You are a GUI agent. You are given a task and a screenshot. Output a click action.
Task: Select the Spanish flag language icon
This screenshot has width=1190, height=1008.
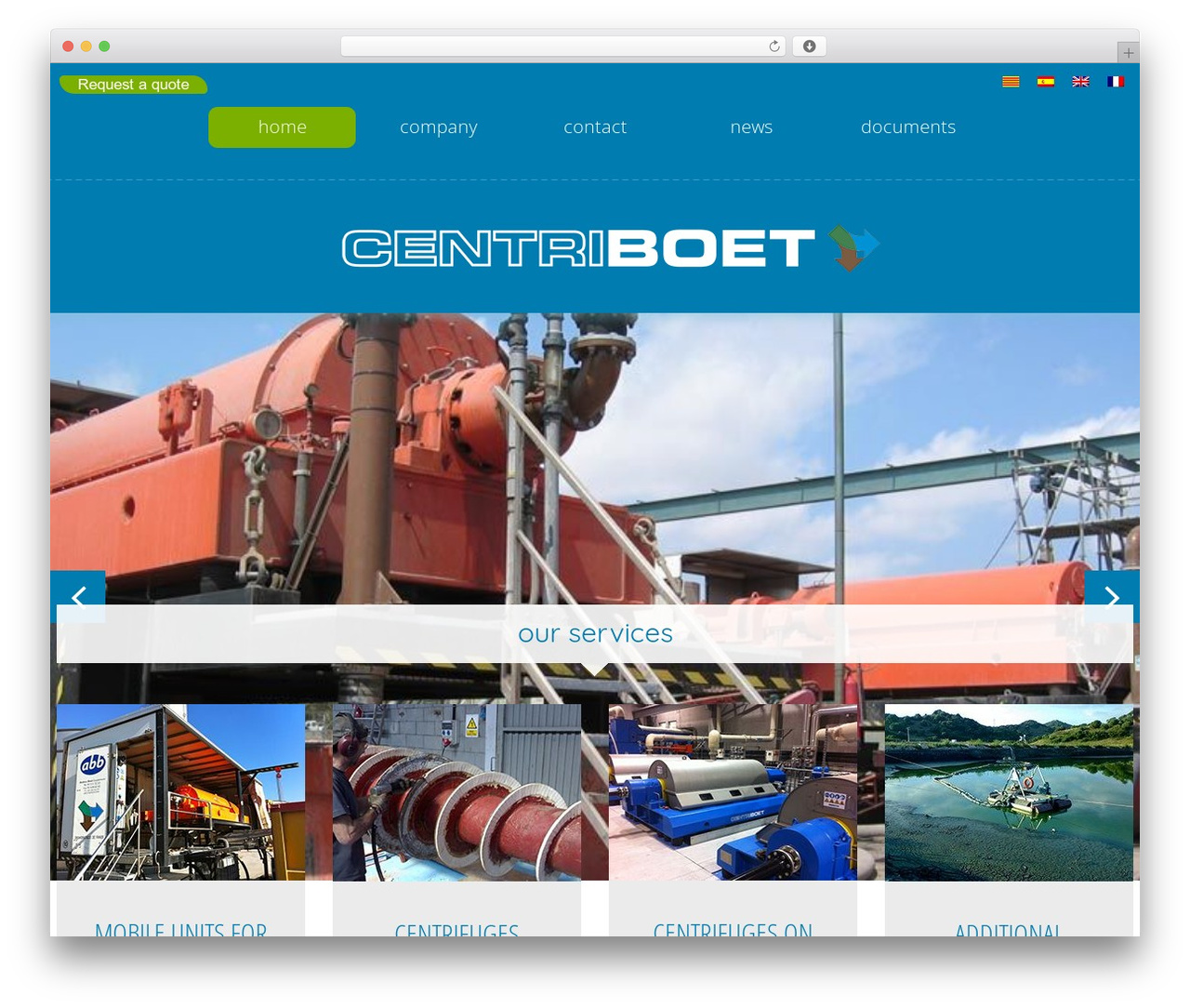(1046, 82)
